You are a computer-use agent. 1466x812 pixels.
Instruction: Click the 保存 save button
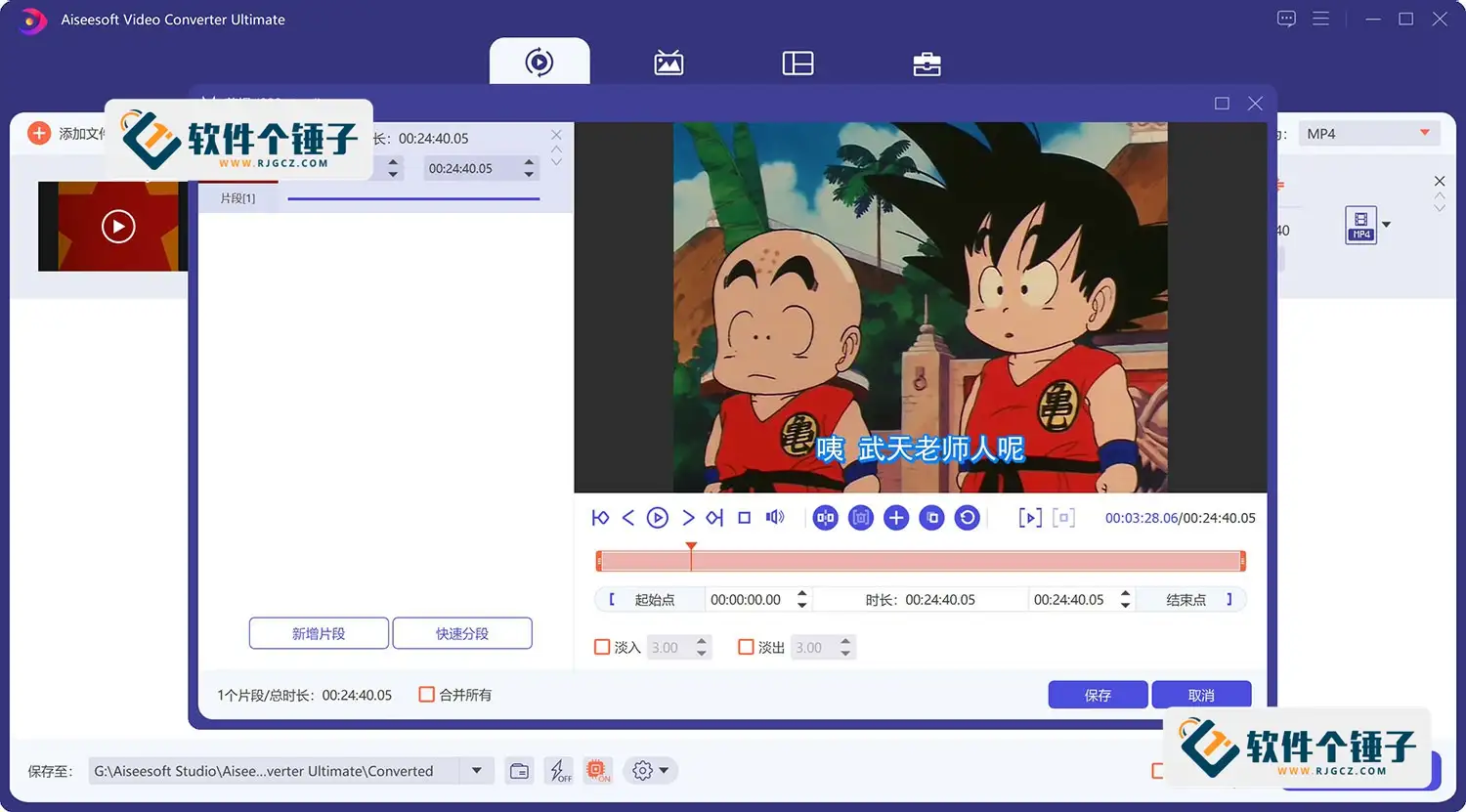click(x=1098, y=694)
